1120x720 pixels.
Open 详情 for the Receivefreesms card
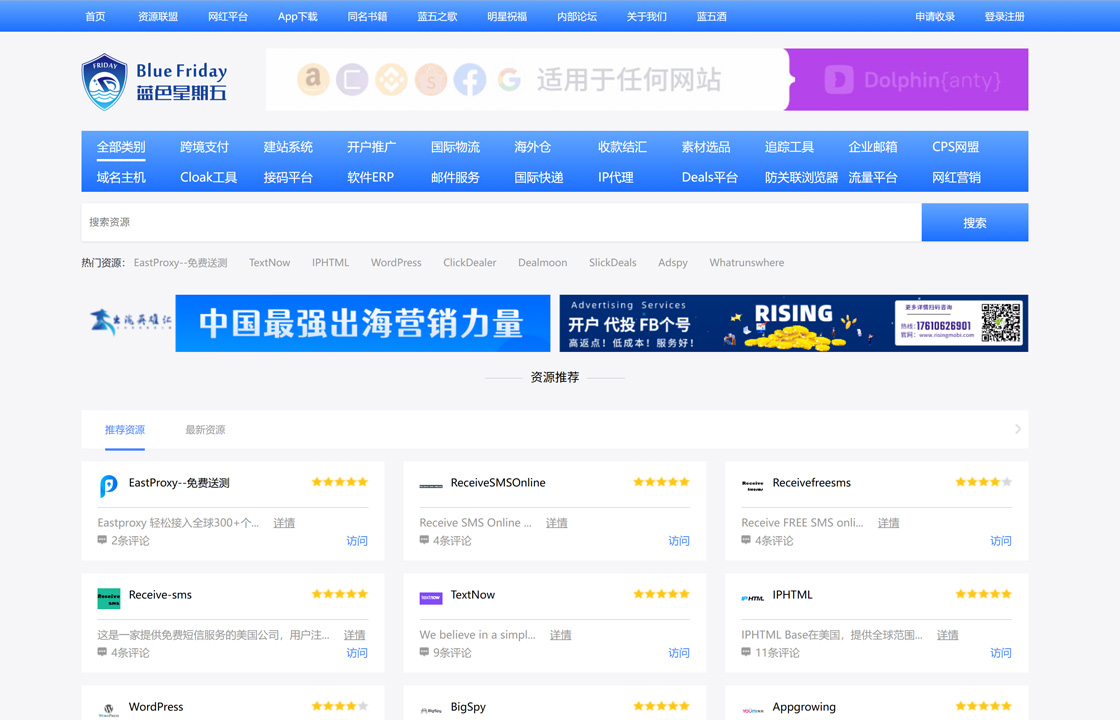coord(888,523)
